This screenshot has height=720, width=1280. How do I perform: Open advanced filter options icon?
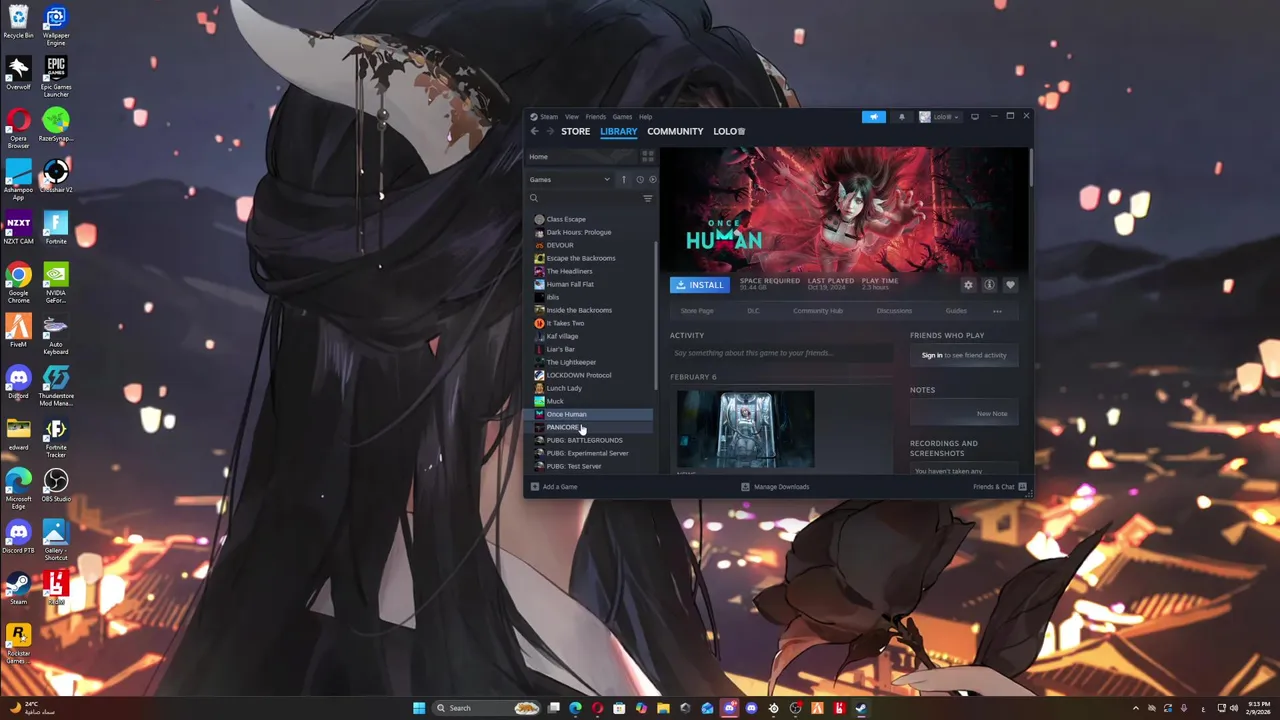pos(648,198)
